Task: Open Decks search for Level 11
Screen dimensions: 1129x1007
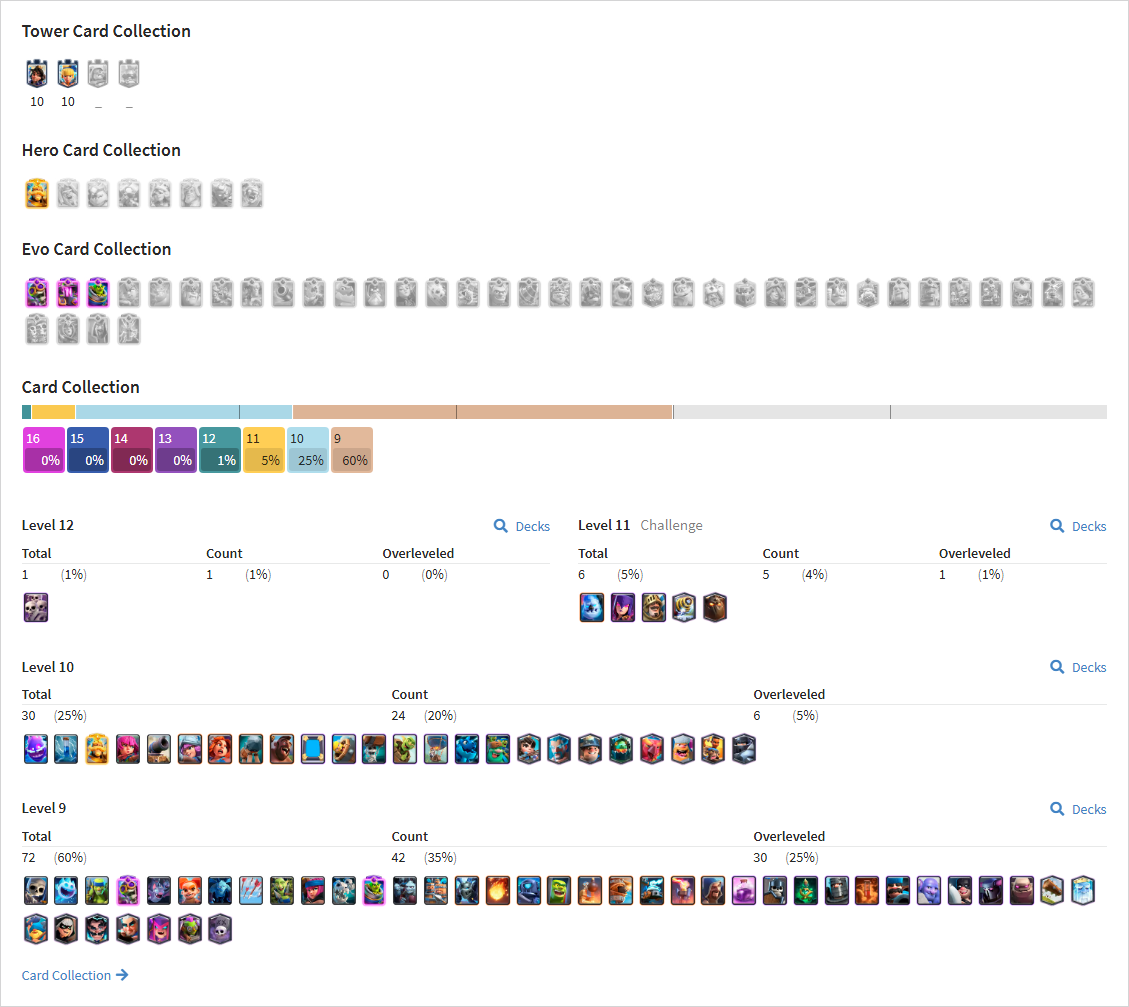Action: click(x=1078, y=526)
